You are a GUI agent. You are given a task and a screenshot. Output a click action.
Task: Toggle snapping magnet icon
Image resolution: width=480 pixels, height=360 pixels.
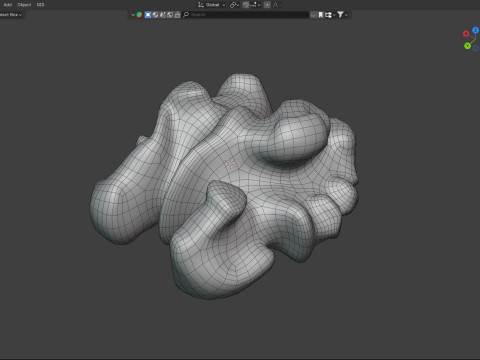[246, 5]
